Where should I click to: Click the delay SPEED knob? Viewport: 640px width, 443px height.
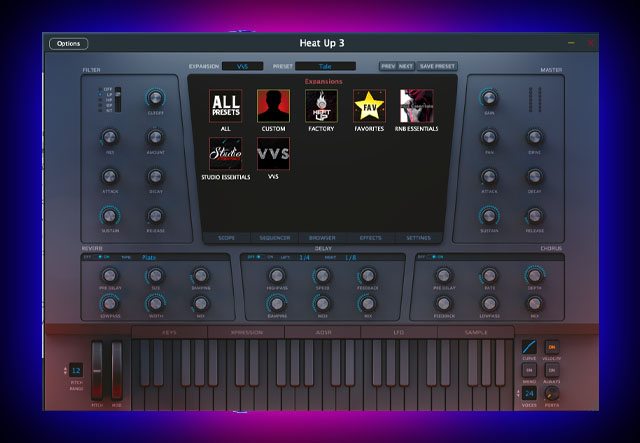tap(322, 276)
